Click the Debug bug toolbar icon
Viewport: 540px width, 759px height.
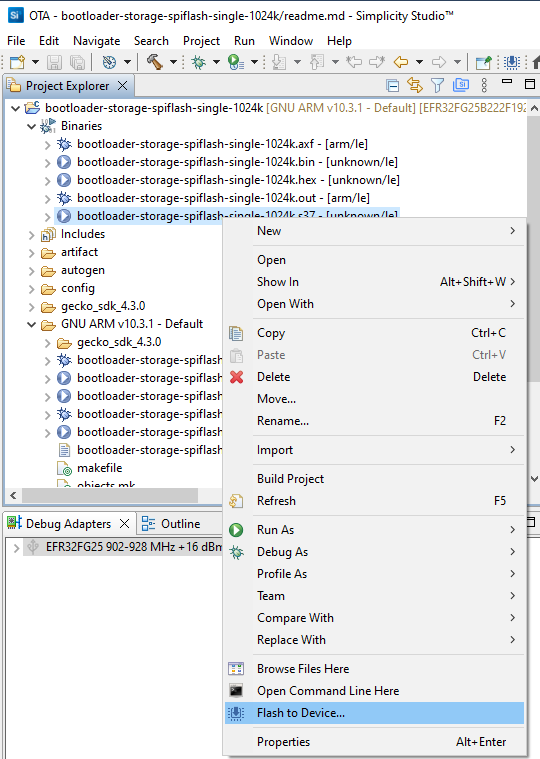tap(198, 62)
